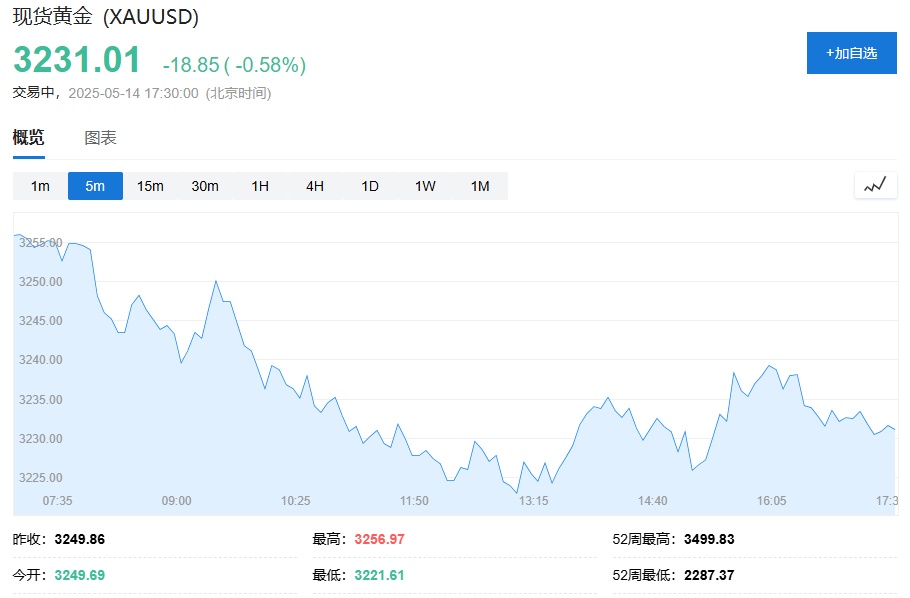Open the 图表 tab
Viewport: 910px width, 598px height.
click(x=100, y=138)
